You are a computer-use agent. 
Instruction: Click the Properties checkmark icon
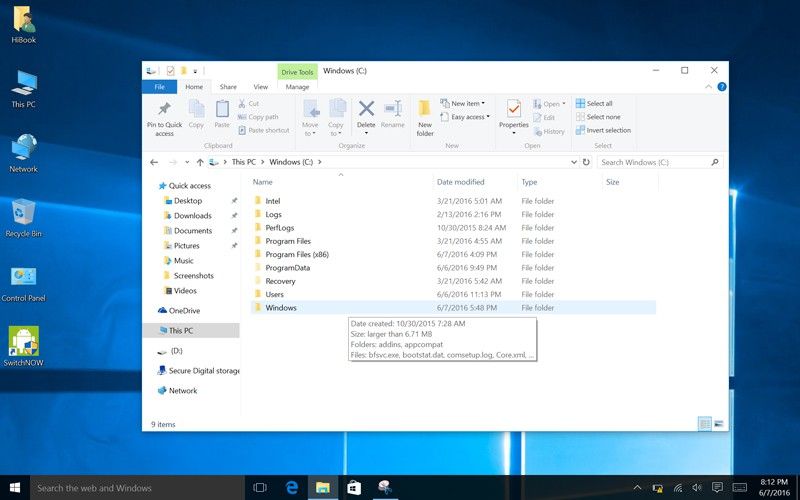(x=514, y=109)
